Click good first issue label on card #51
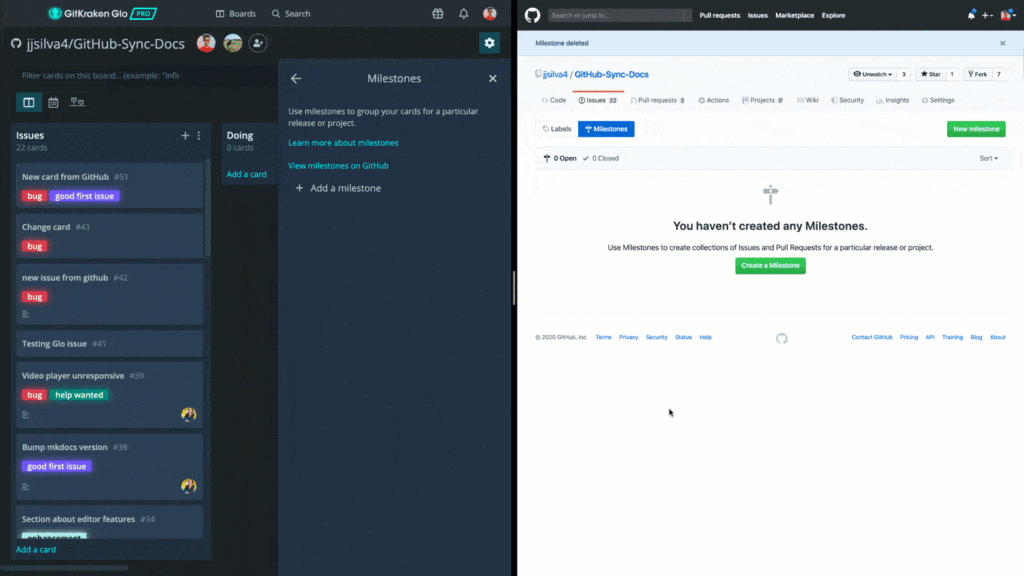 pyautogui.click(x=84, y=196)
